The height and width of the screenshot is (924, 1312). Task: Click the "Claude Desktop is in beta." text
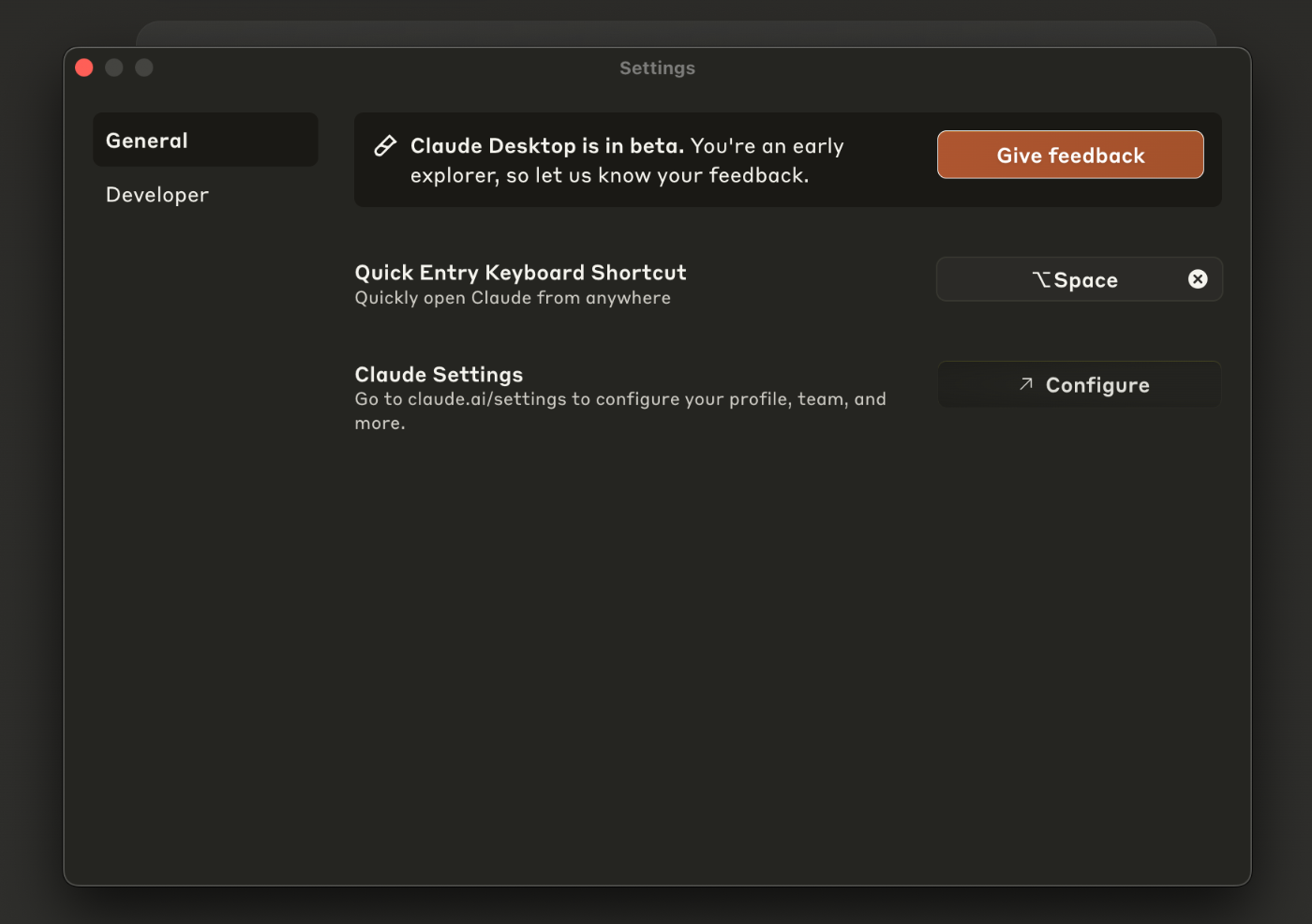[x=547, y=146]
